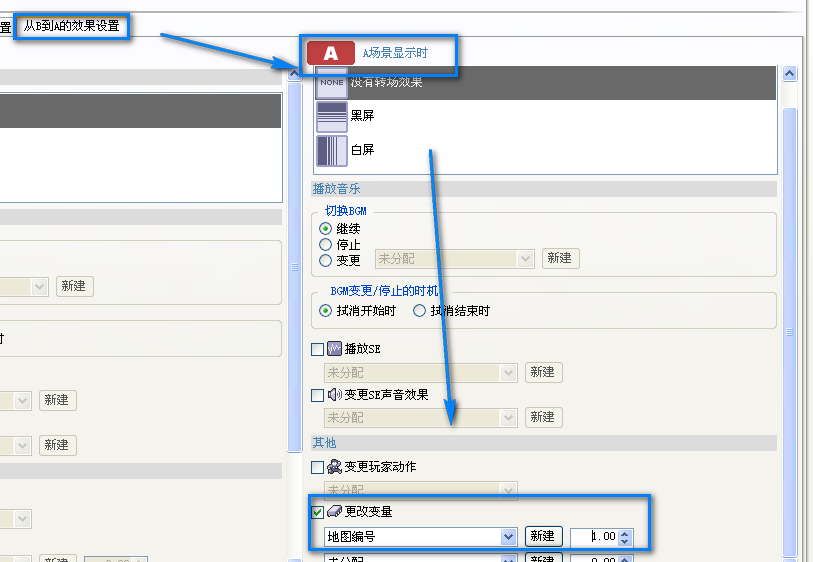Open the 未分配 dropdown beside 变更 BGM

click(454, 259)
